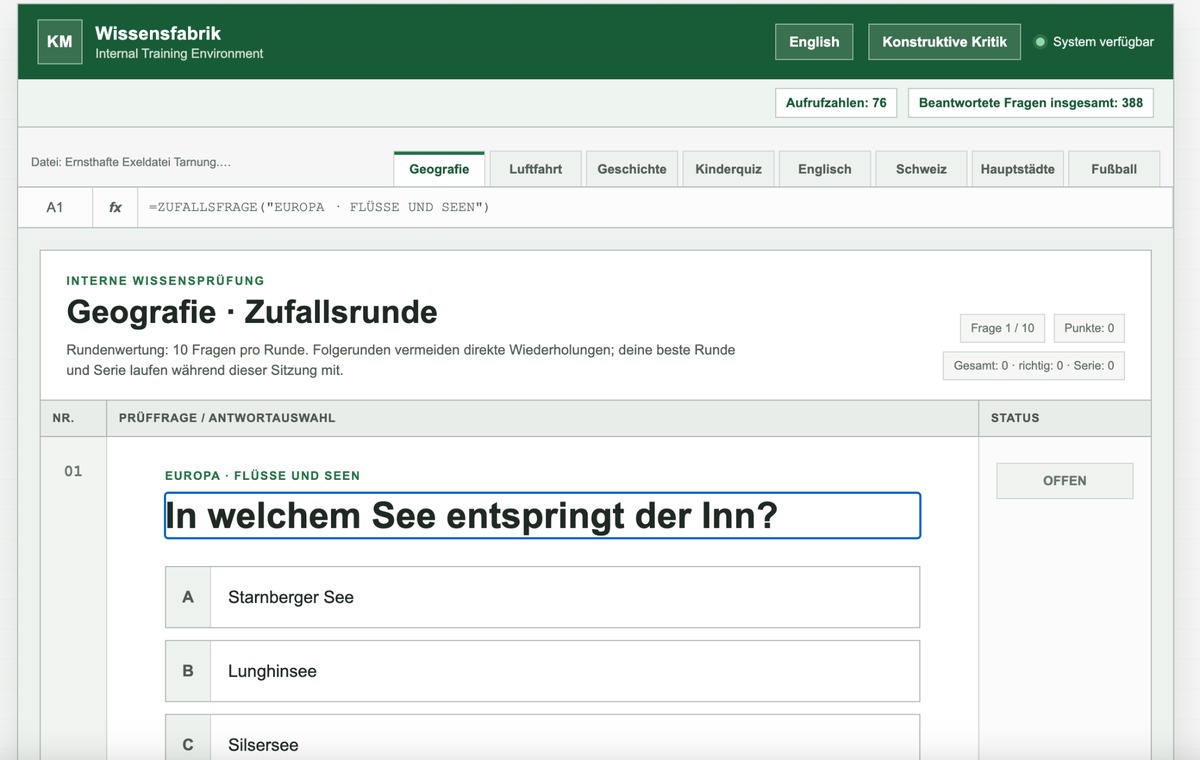The height and width of the screenshot is (760, 1200).
Task: Click Internal Training Environment subtitle
Action: click(179, 54)
